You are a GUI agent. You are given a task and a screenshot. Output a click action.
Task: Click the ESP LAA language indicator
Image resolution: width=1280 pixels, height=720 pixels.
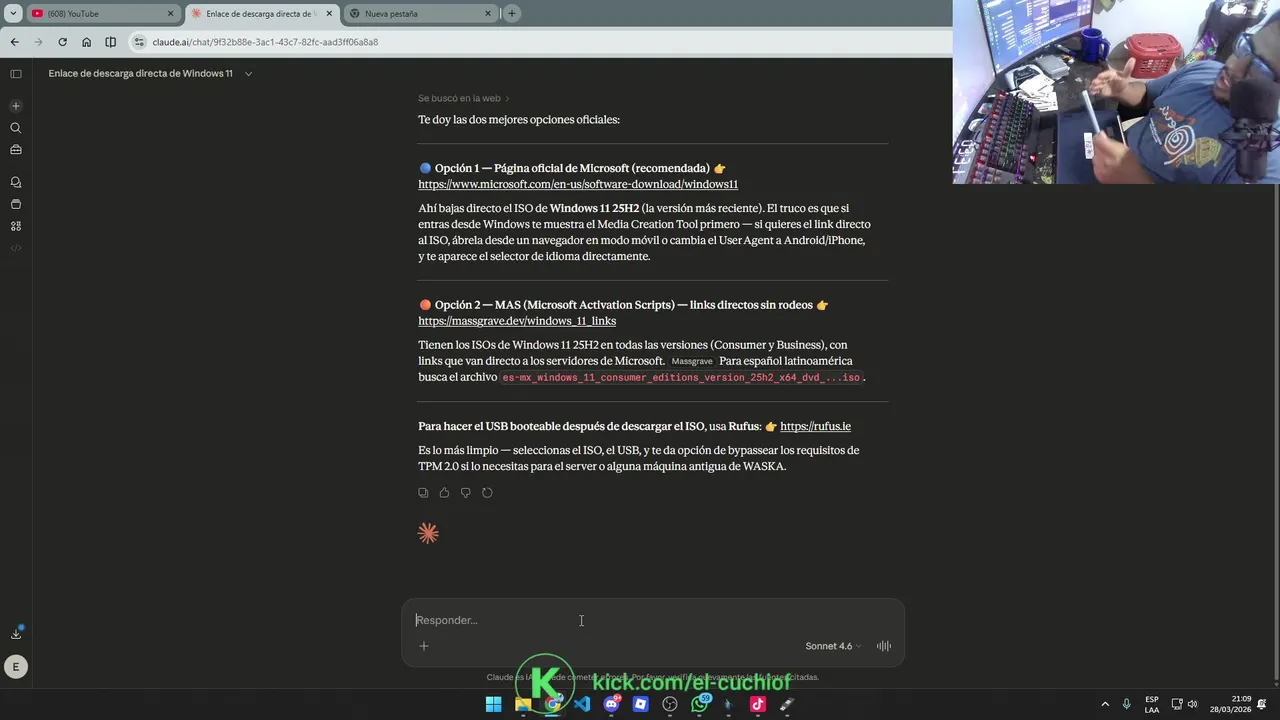(x=1152, y=704)
